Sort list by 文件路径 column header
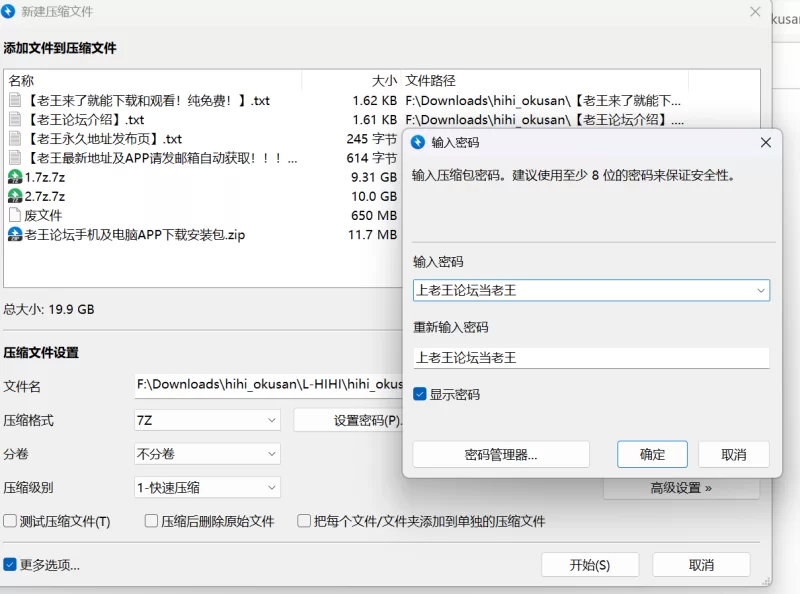 (545, 81)
